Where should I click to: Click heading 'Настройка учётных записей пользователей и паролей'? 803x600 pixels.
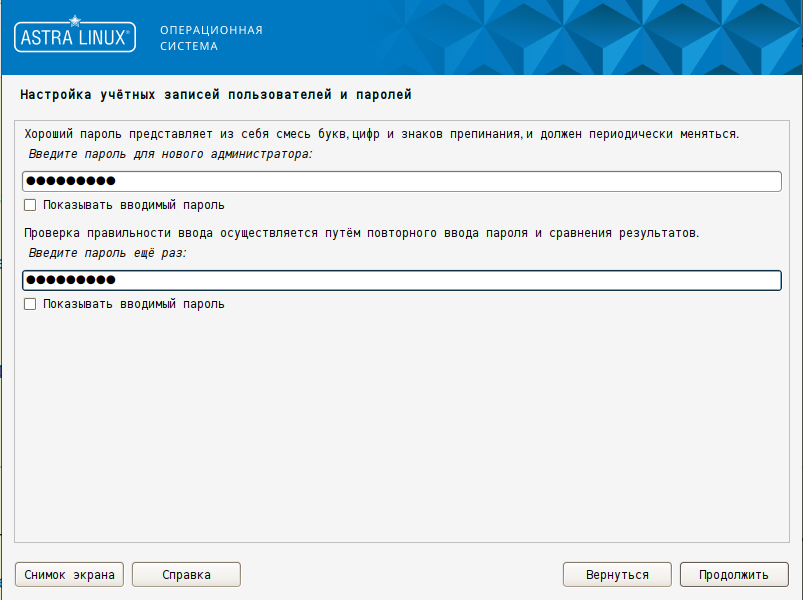click(216, 95)
